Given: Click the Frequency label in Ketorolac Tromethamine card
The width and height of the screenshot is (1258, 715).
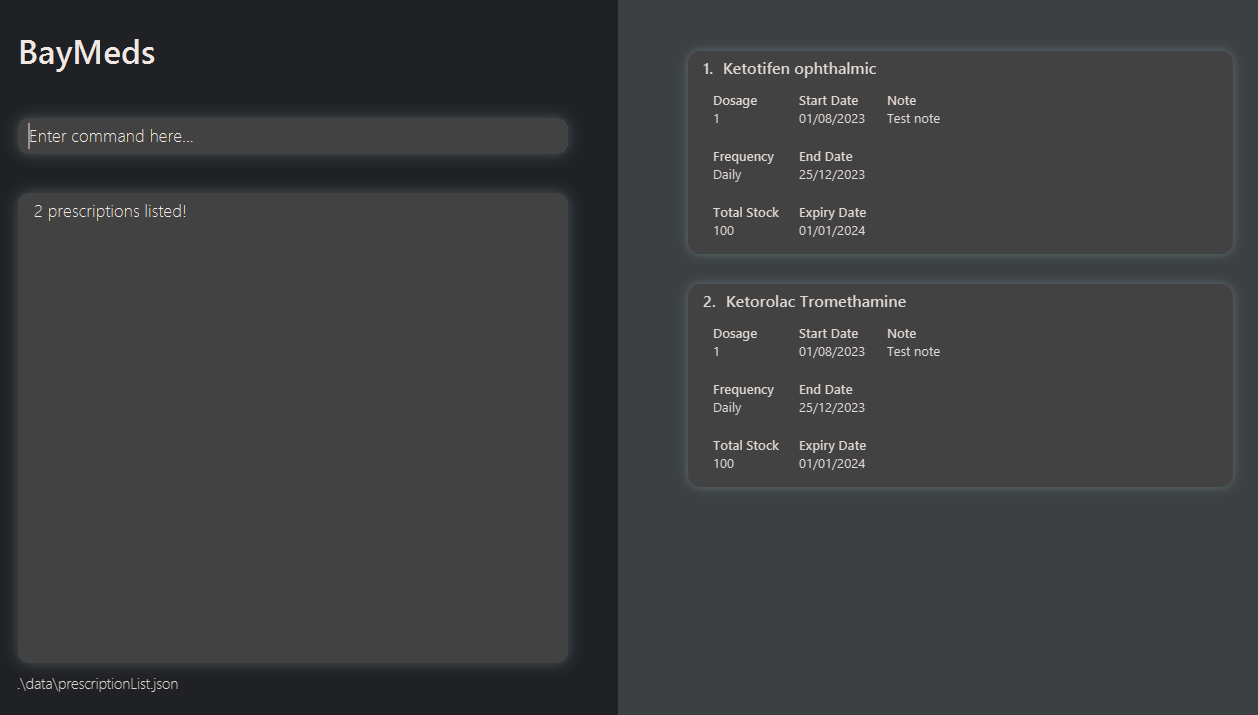Looking at the screenshot, I should click(743, 390).
